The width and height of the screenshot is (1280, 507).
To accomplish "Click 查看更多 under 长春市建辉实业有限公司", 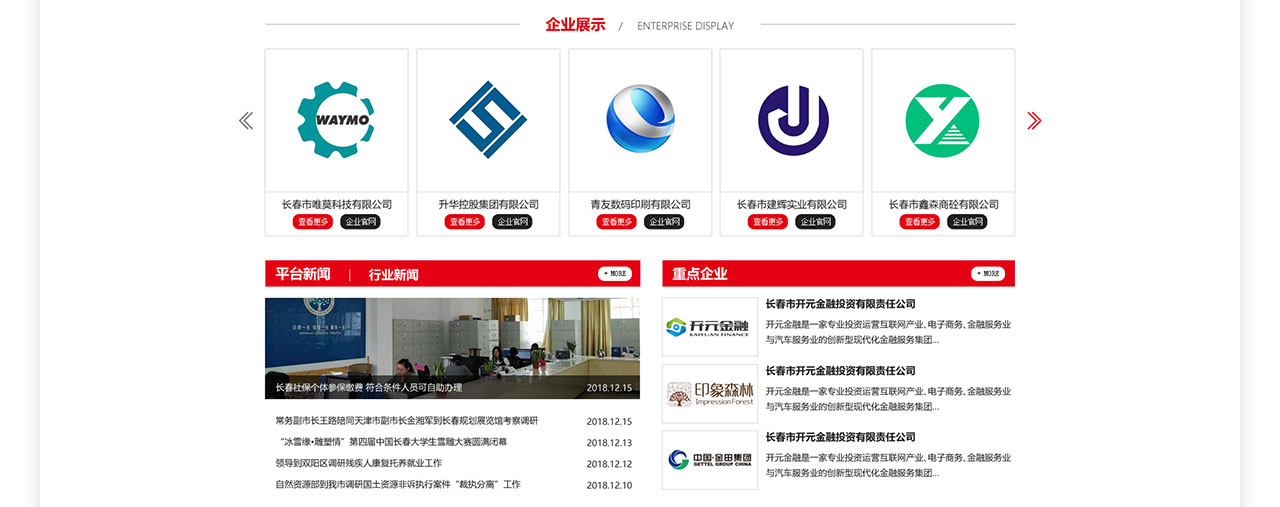I will 768,222.
